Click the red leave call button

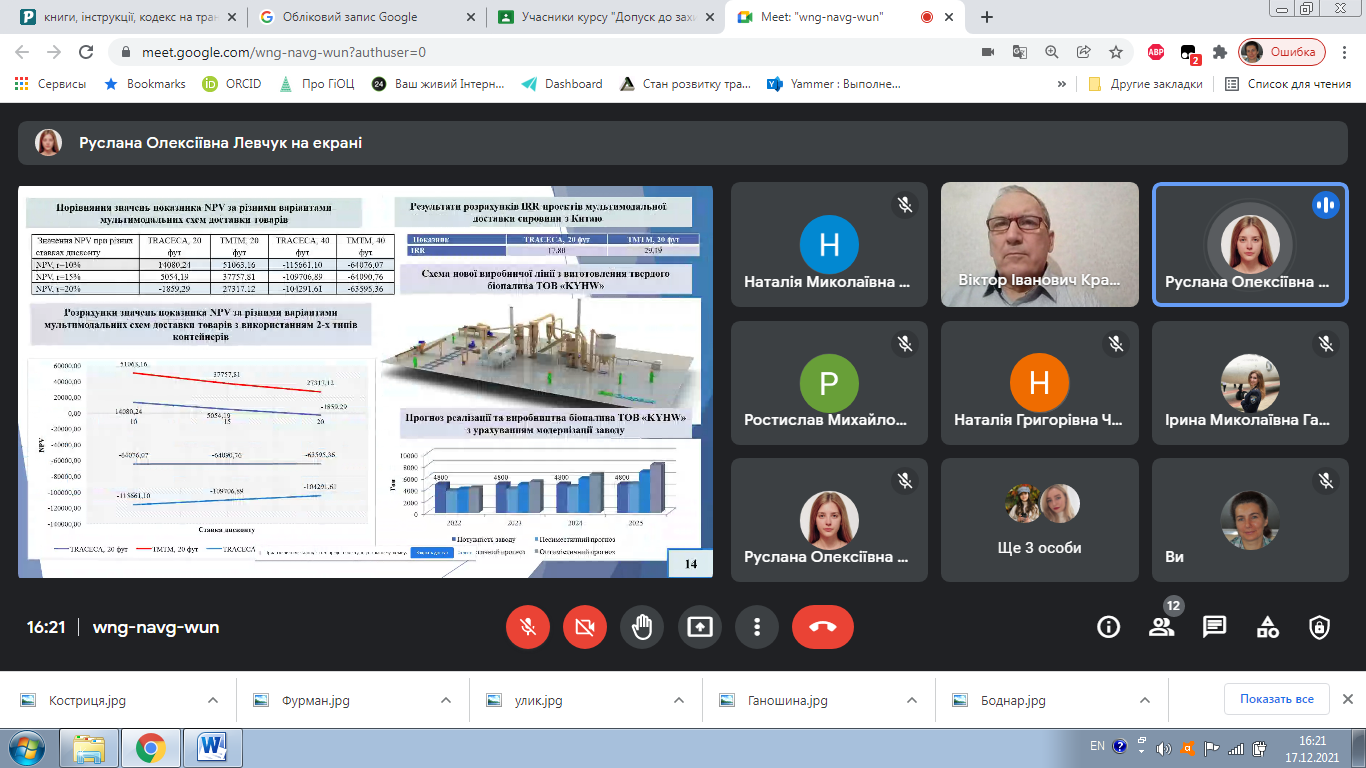click(822, 627)
